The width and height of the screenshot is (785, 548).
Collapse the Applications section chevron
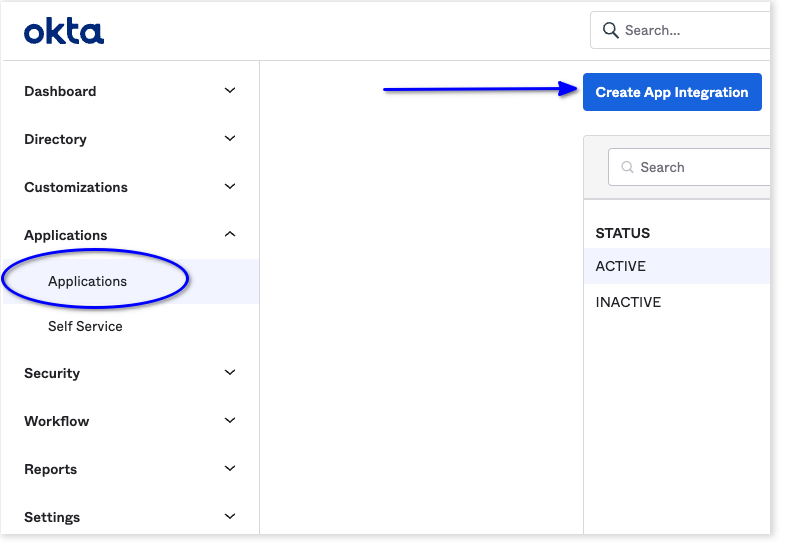click(230, 235)
